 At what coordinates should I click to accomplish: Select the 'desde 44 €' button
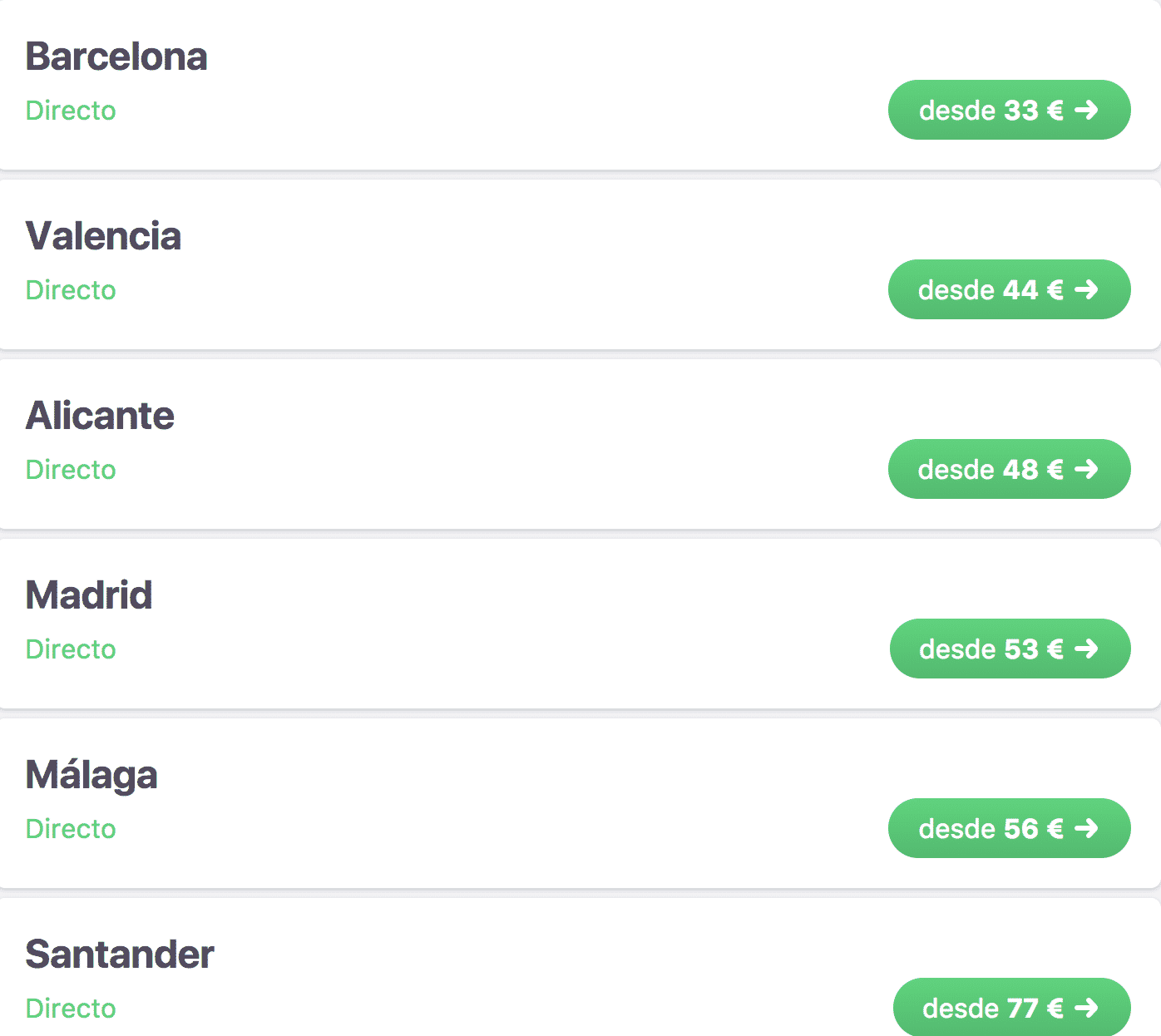pos(1010,289)
